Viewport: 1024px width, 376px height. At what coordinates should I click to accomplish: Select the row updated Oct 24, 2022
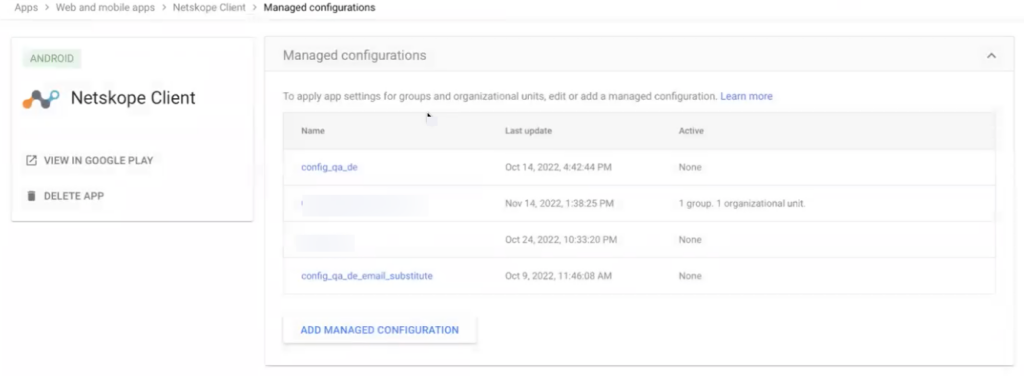point(639,240)
